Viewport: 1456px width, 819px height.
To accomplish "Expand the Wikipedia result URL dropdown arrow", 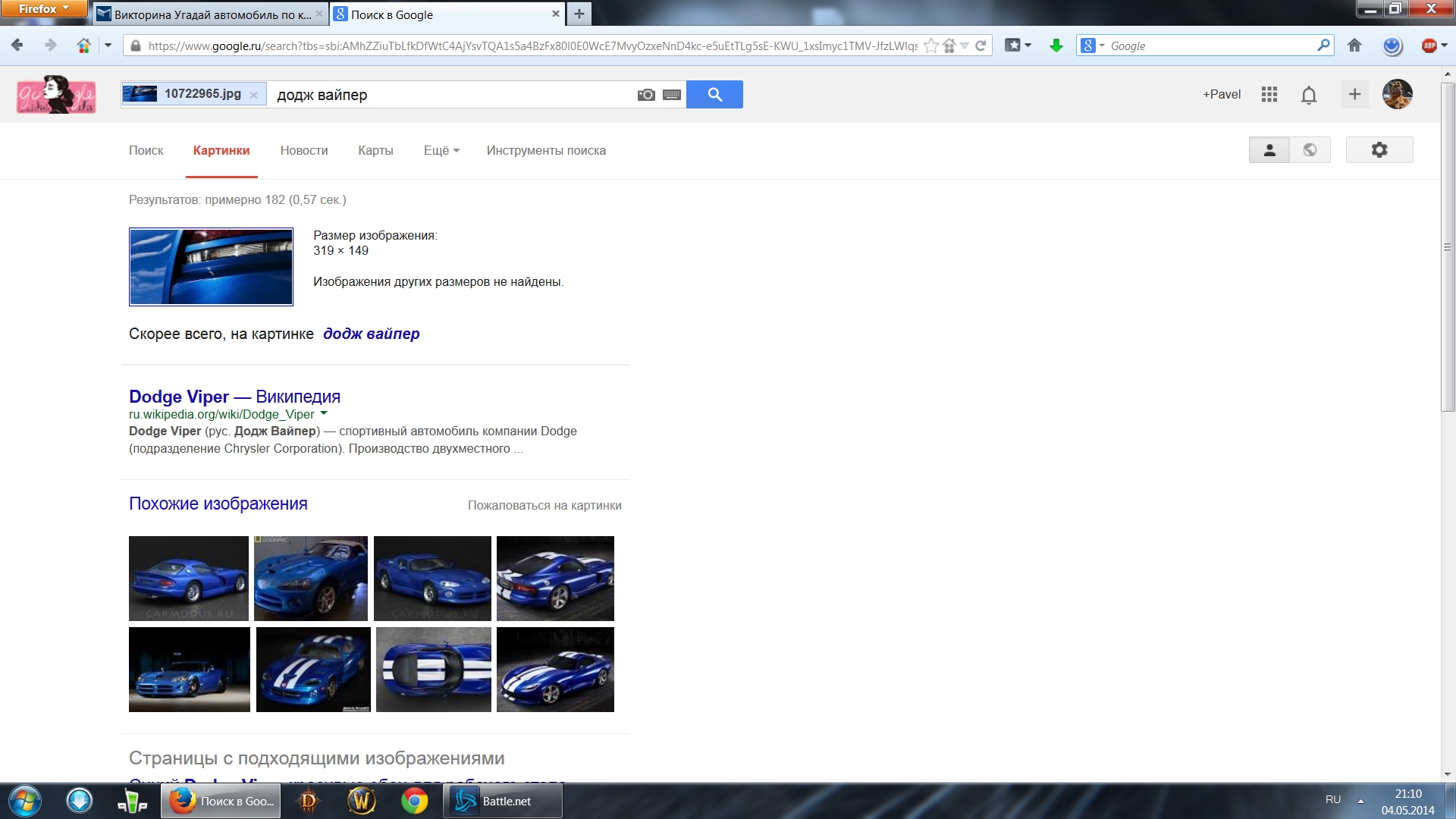I will click(x=324, y=414).
